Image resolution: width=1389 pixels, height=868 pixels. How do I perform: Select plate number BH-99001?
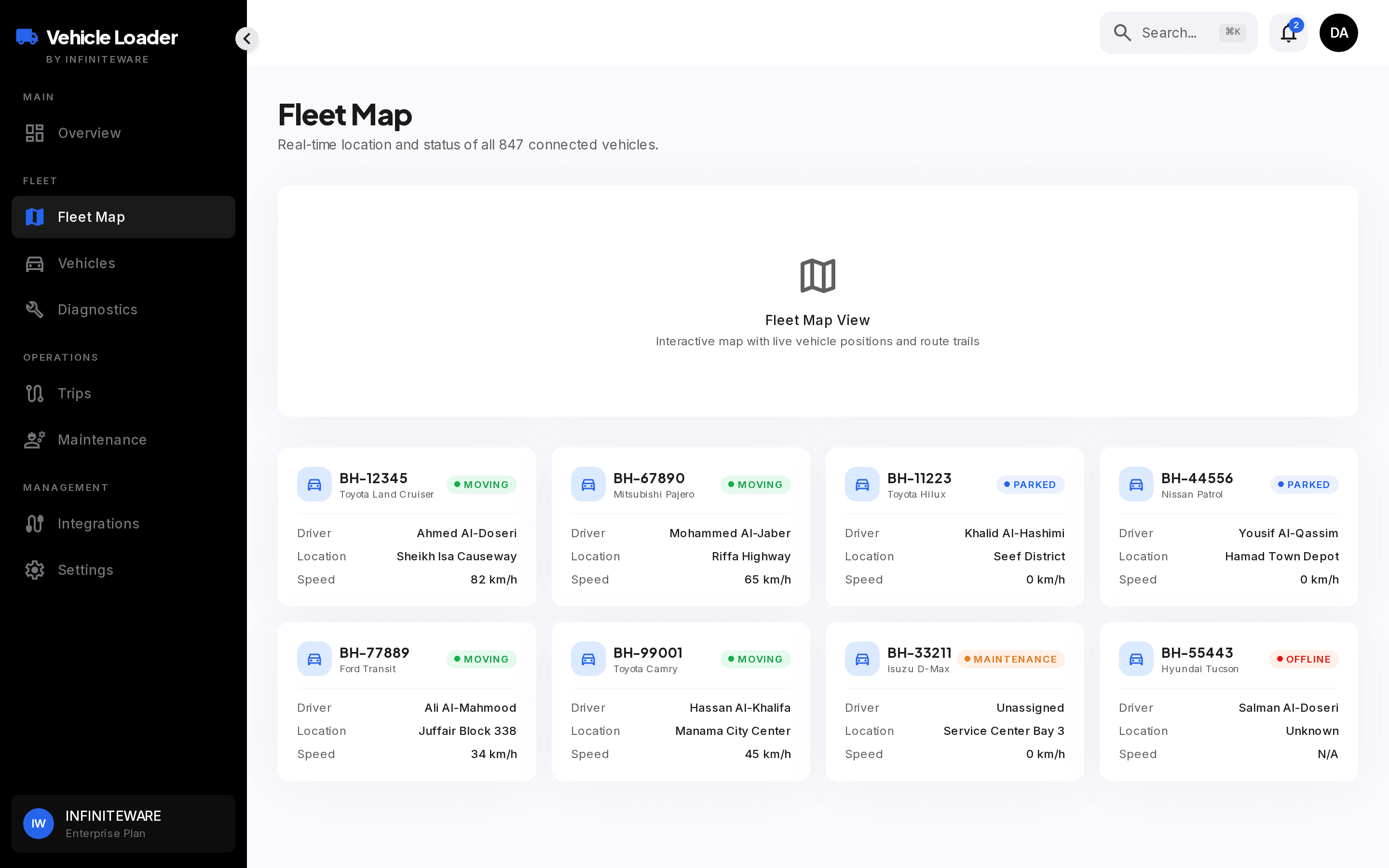(x=648, y=653)
